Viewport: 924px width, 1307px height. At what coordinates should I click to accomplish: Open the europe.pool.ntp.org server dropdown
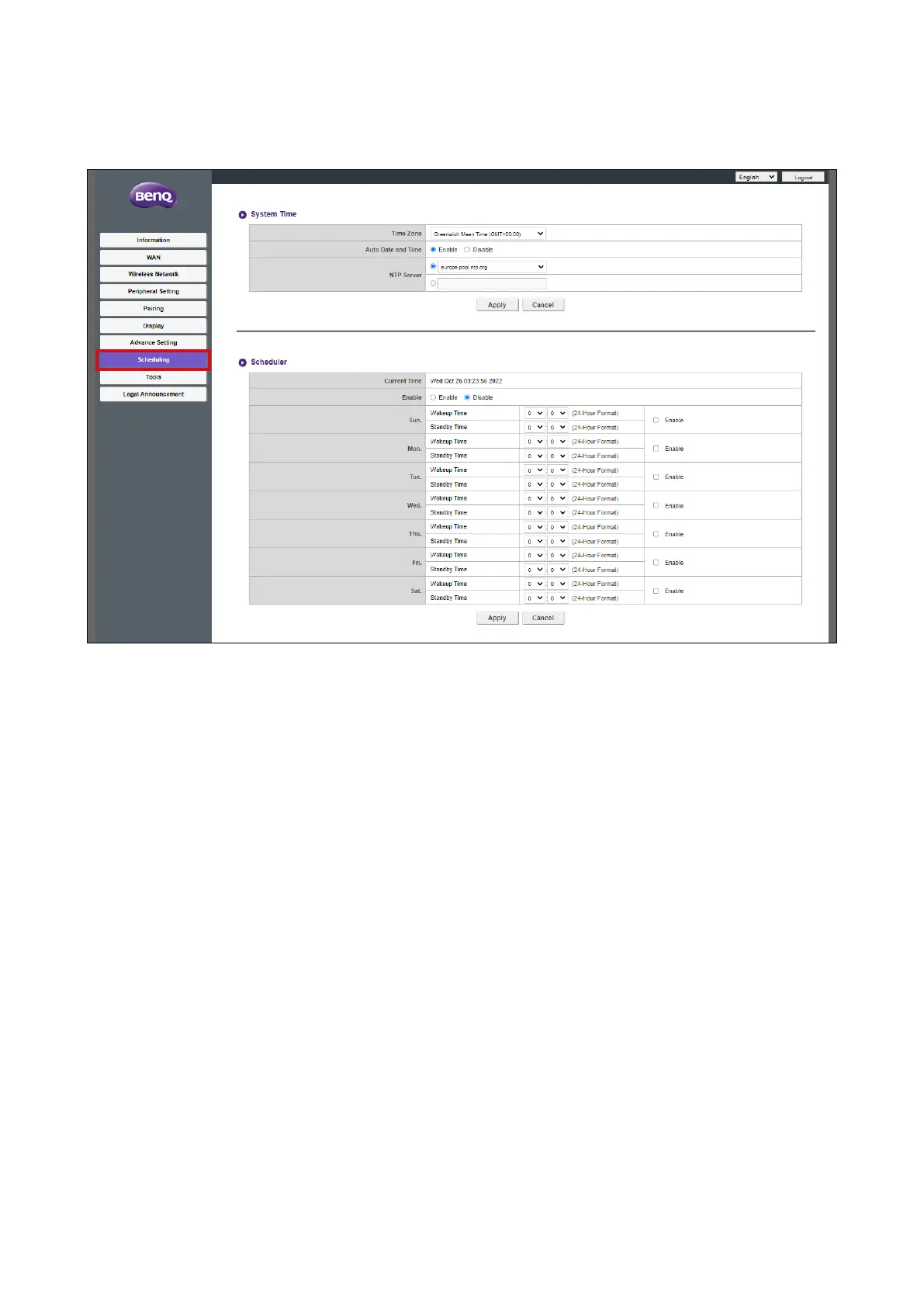[x=492, y=267]
